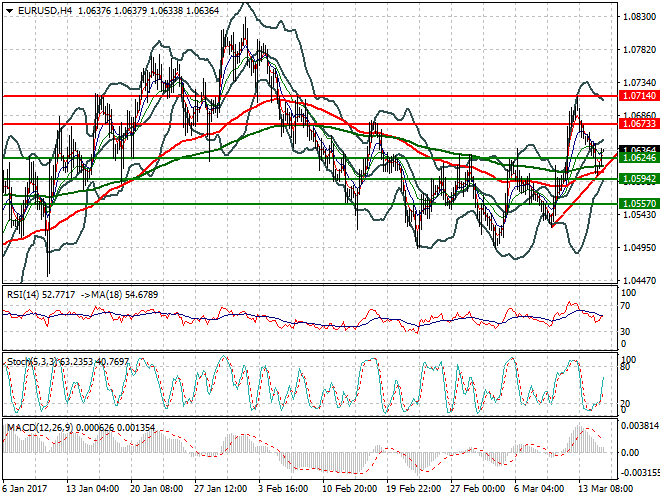Click the current price 1.06364 label

coord(639,149)
